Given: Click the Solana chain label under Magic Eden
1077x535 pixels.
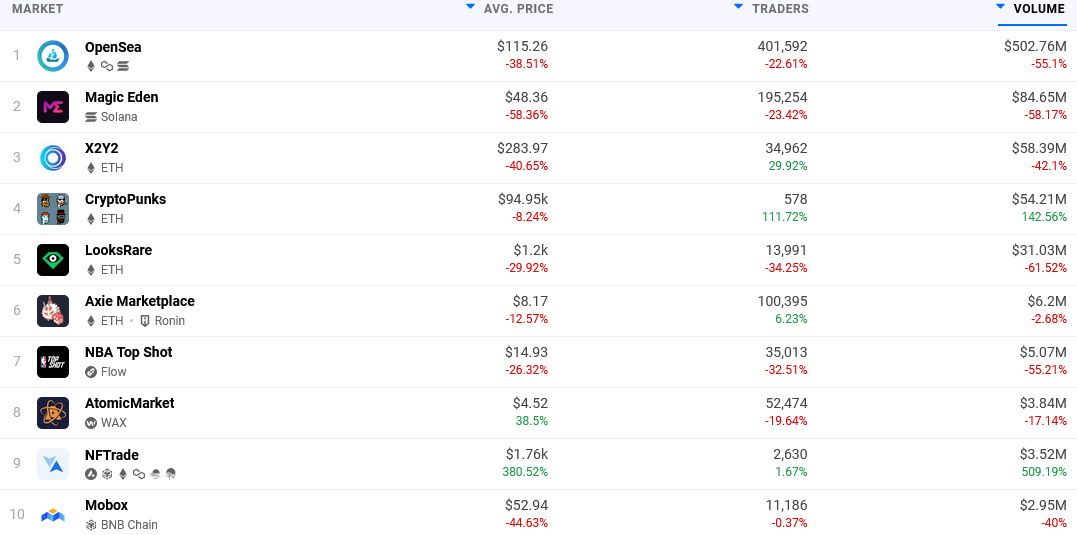Looking at the screenshot, I should point(119,117).
